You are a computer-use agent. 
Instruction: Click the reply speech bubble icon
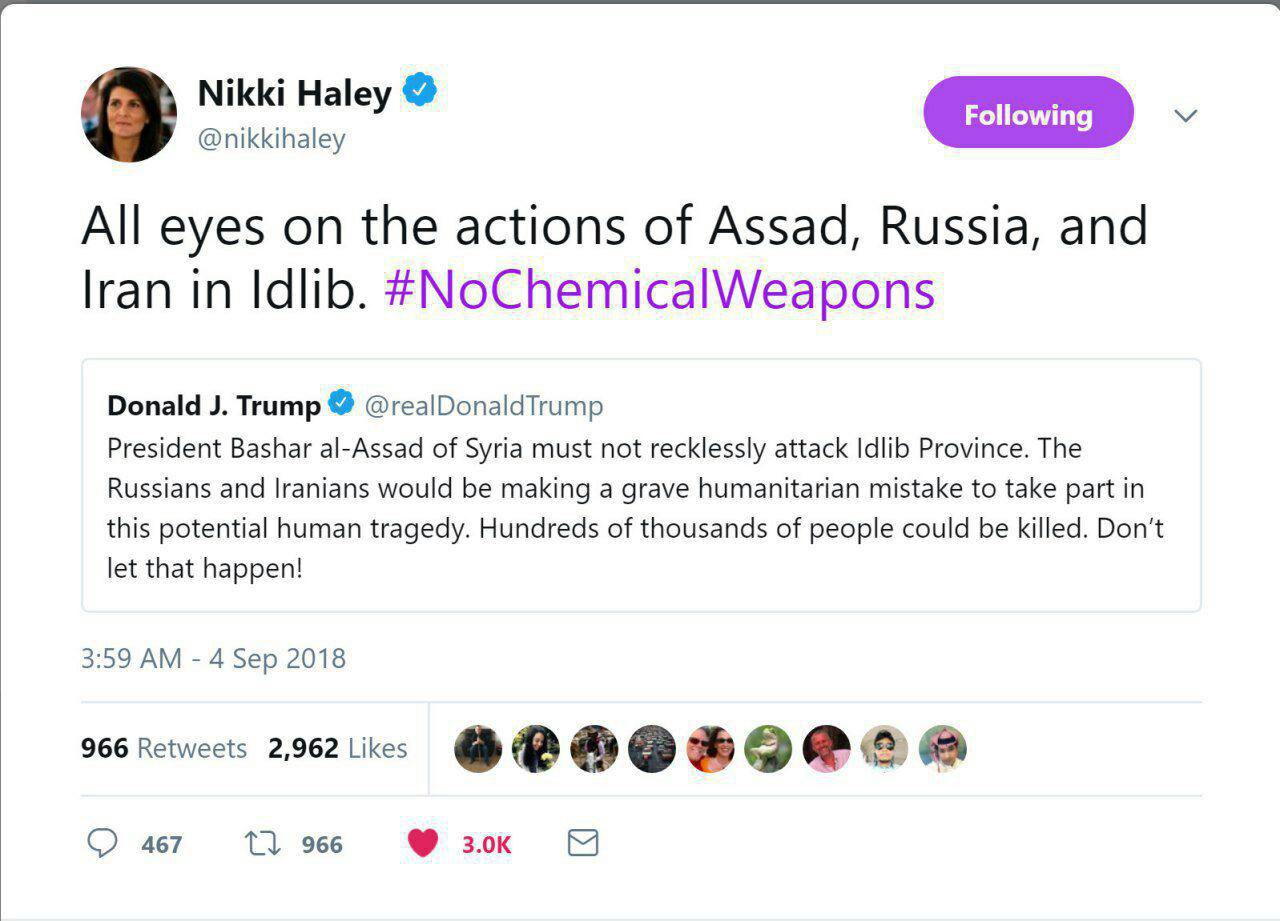pyautogui.click(x=103, y=844)
